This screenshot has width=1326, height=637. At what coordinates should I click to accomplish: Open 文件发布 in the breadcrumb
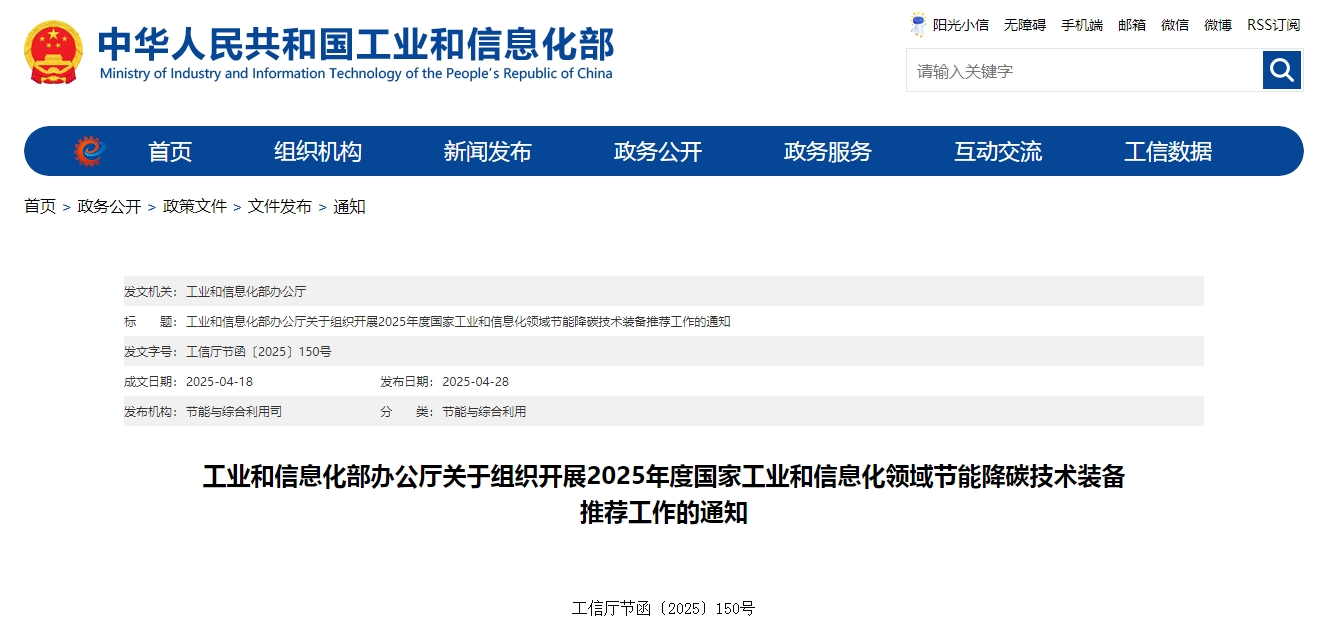tap(280, 206)
